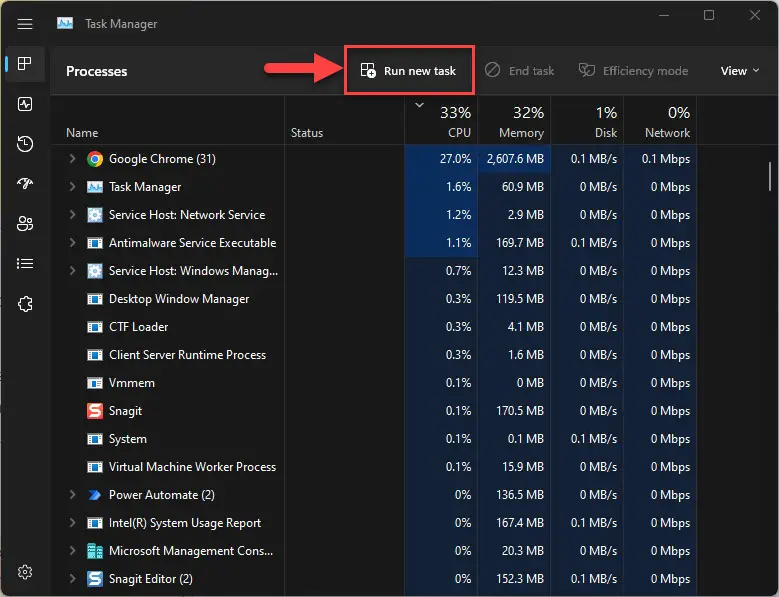779x597 pixels.
Task: Open the Details list page icon
Action: point(25,264)
